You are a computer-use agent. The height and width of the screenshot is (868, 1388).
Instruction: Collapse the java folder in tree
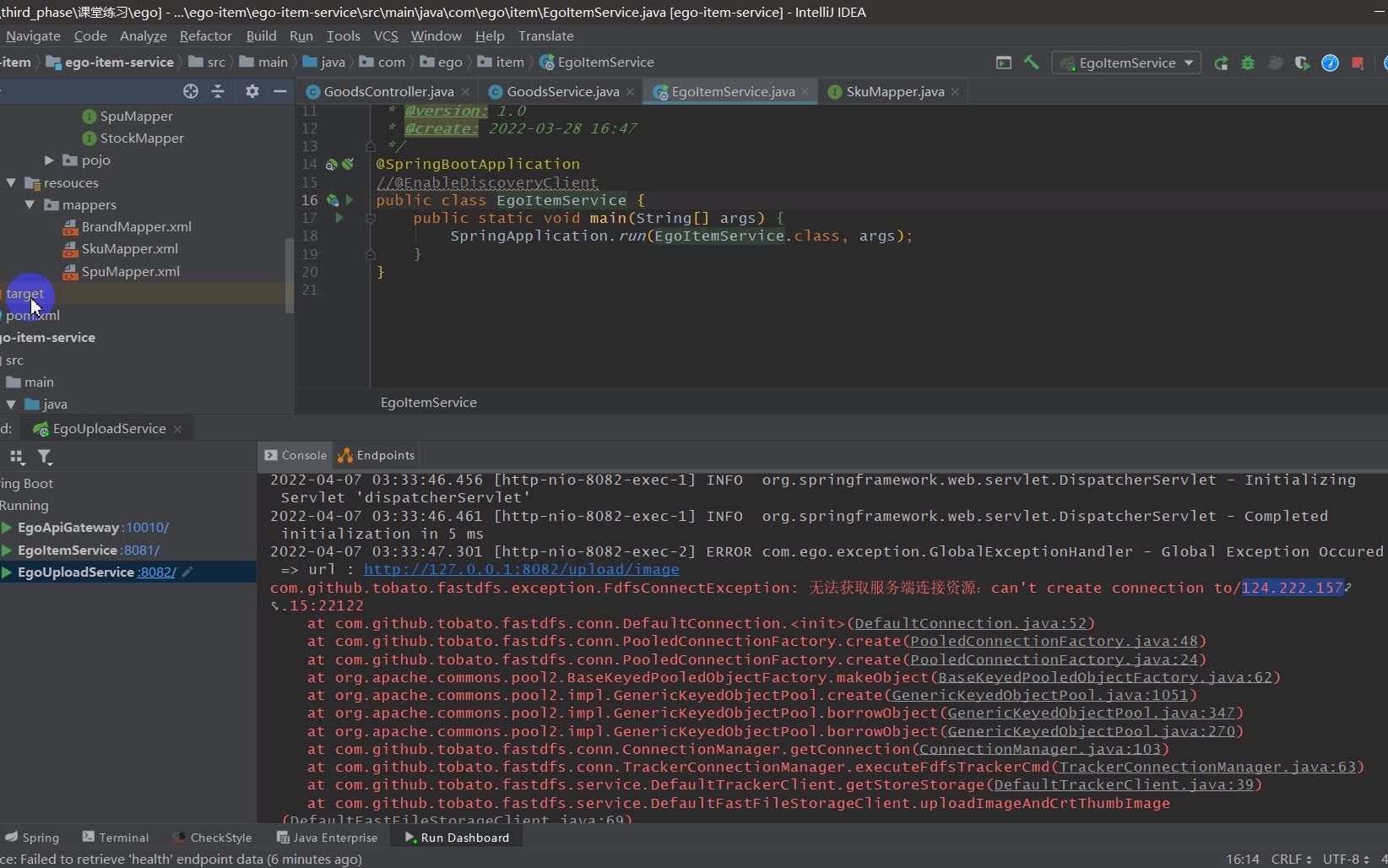pyautogui.click(x=11, y=404)
